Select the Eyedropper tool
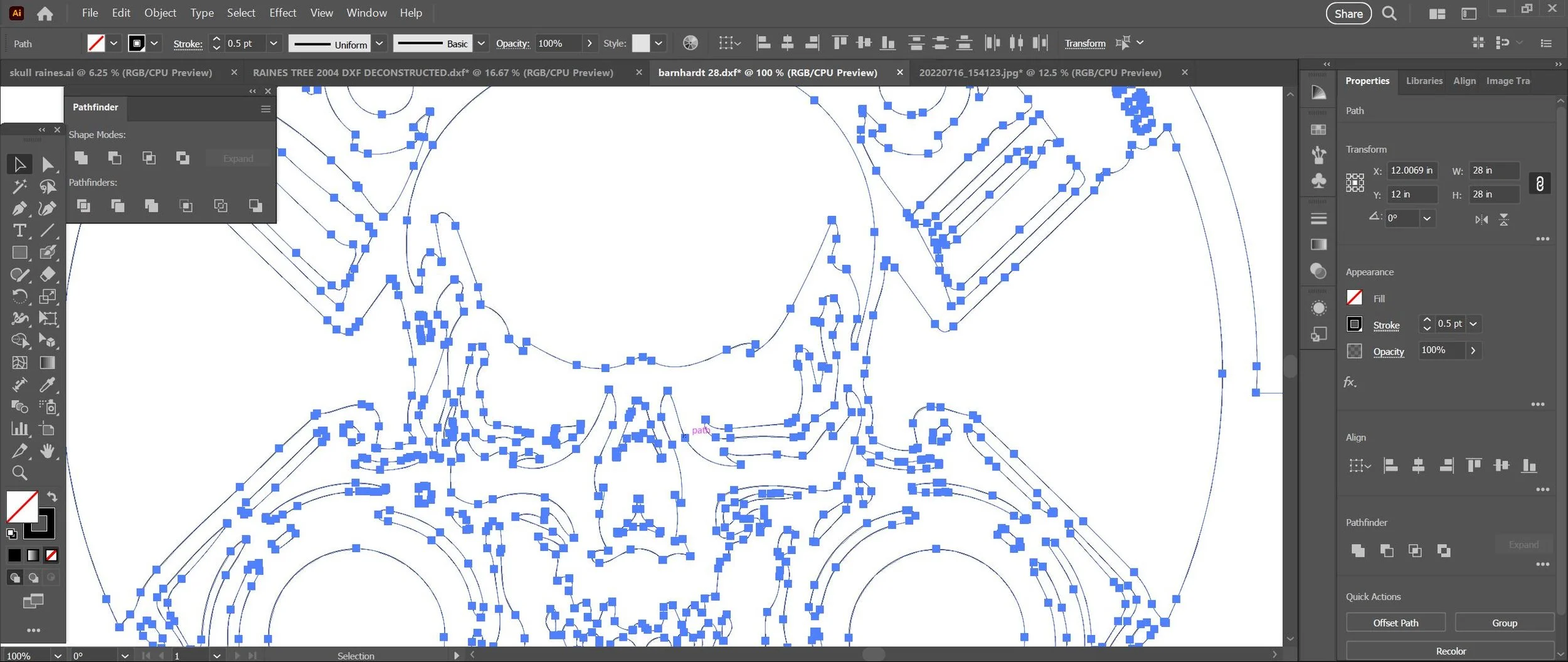The width and height of the screenshot is (1568, 662). (48, 385)
